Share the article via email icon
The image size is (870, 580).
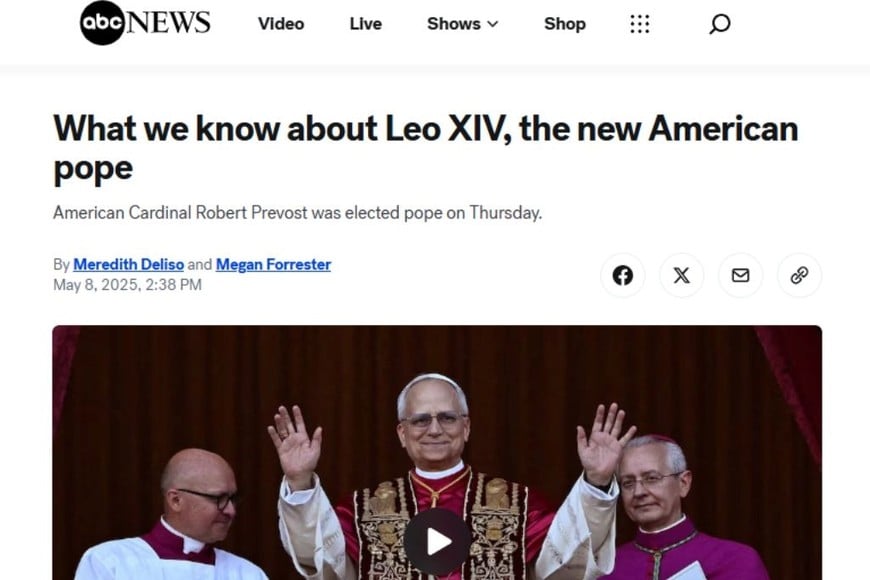point(740,275)
